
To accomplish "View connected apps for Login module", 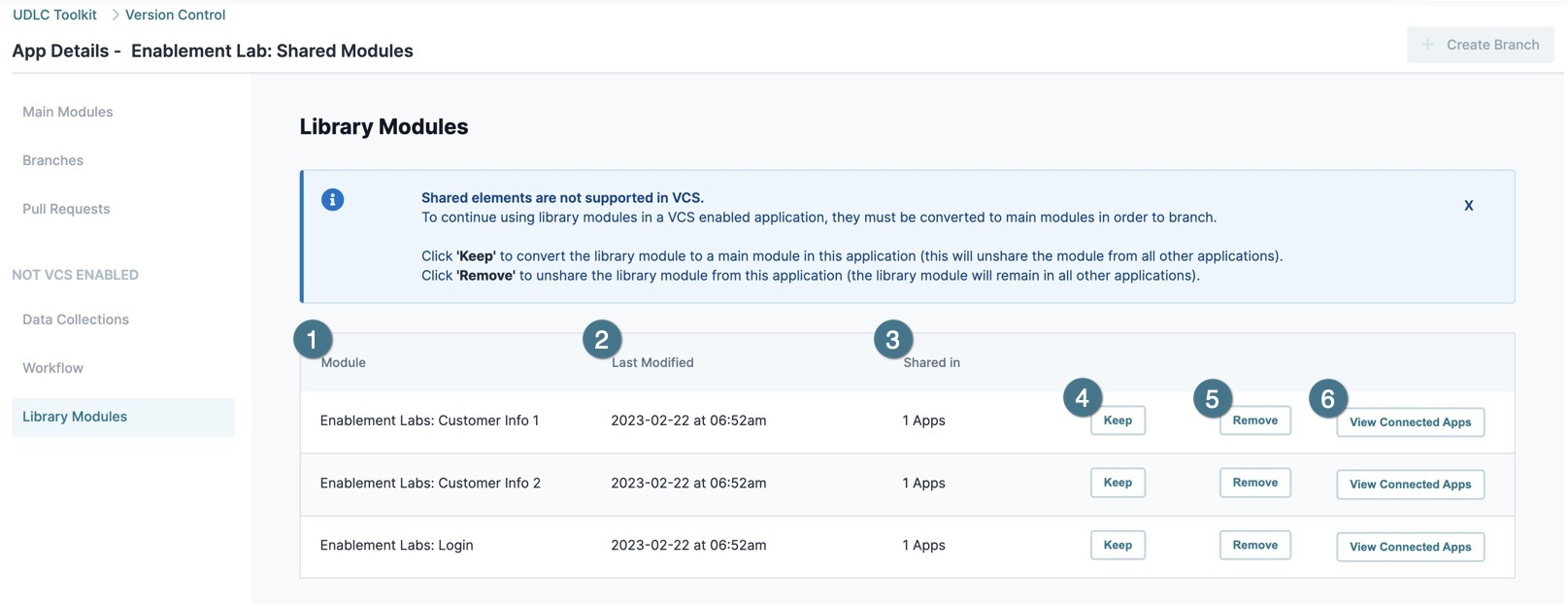I will (1410, 547).
